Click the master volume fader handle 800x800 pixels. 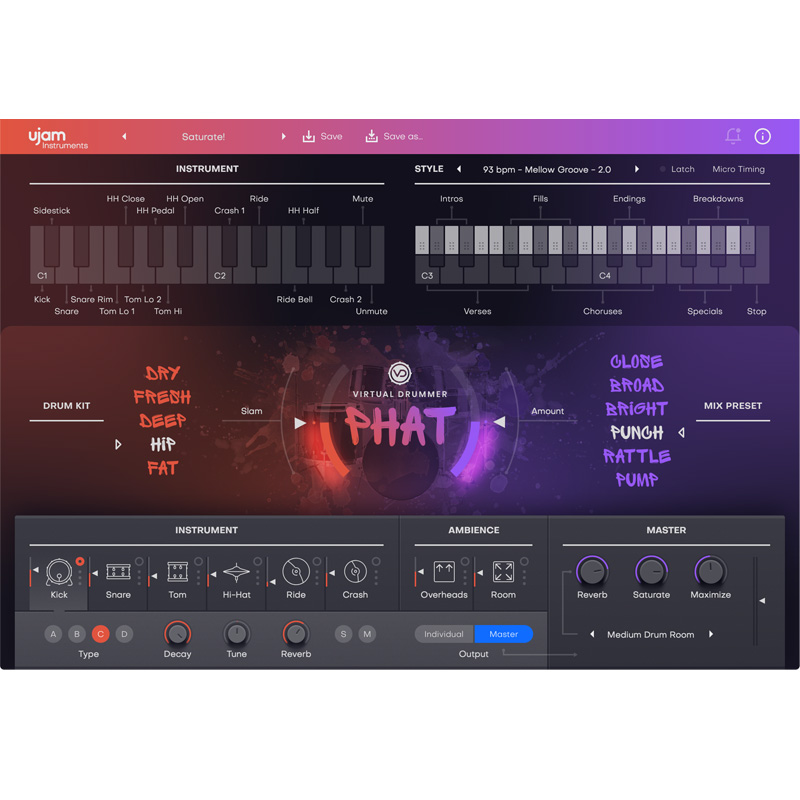coord(762,601)
